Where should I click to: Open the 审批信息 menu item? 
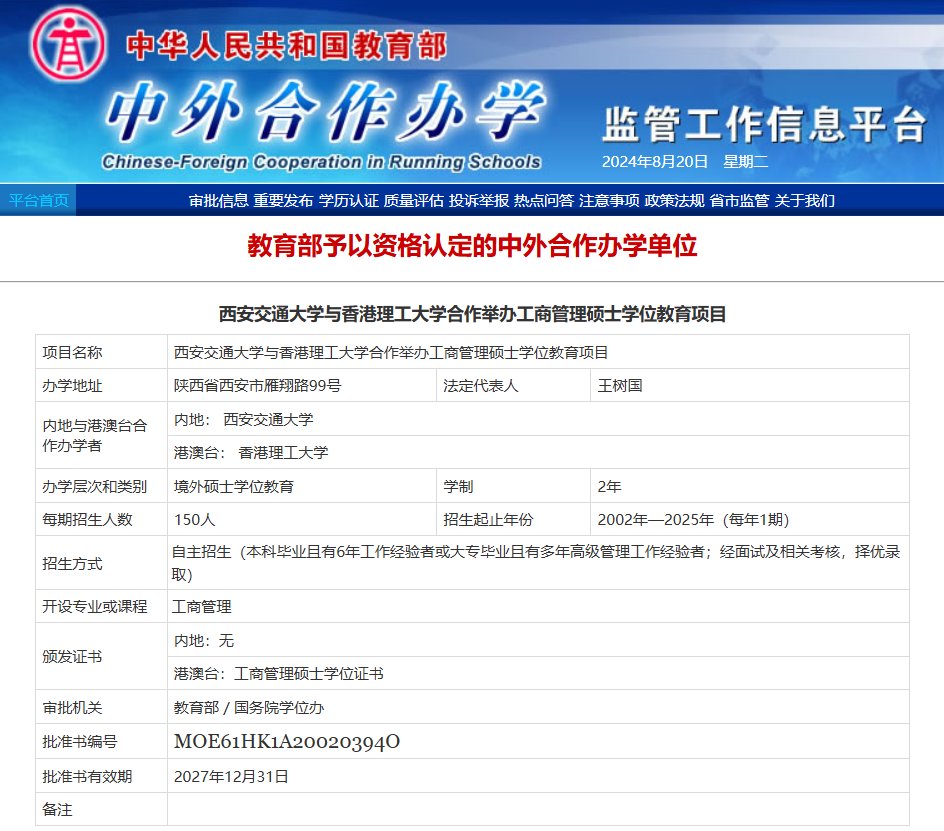point(218,200)
